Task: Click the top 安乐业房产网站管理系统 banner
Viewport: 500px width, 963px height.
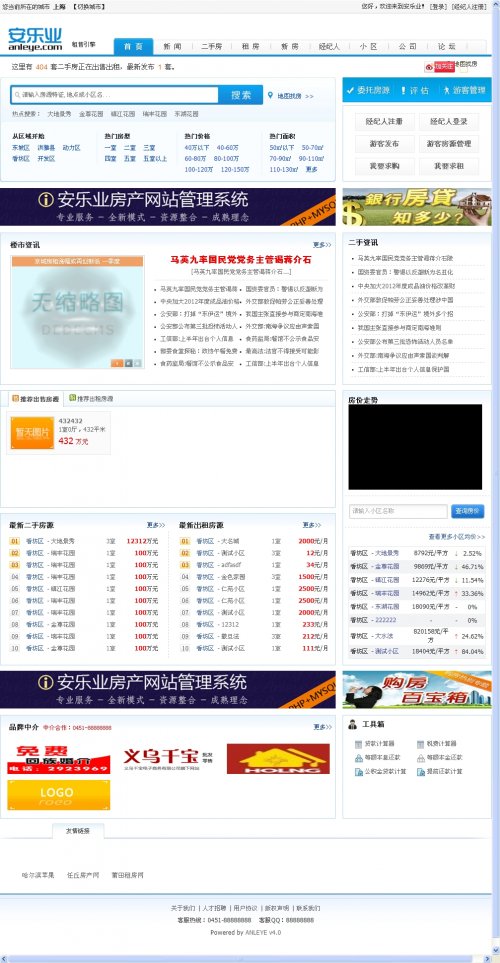Action: [x=168, y=207]
